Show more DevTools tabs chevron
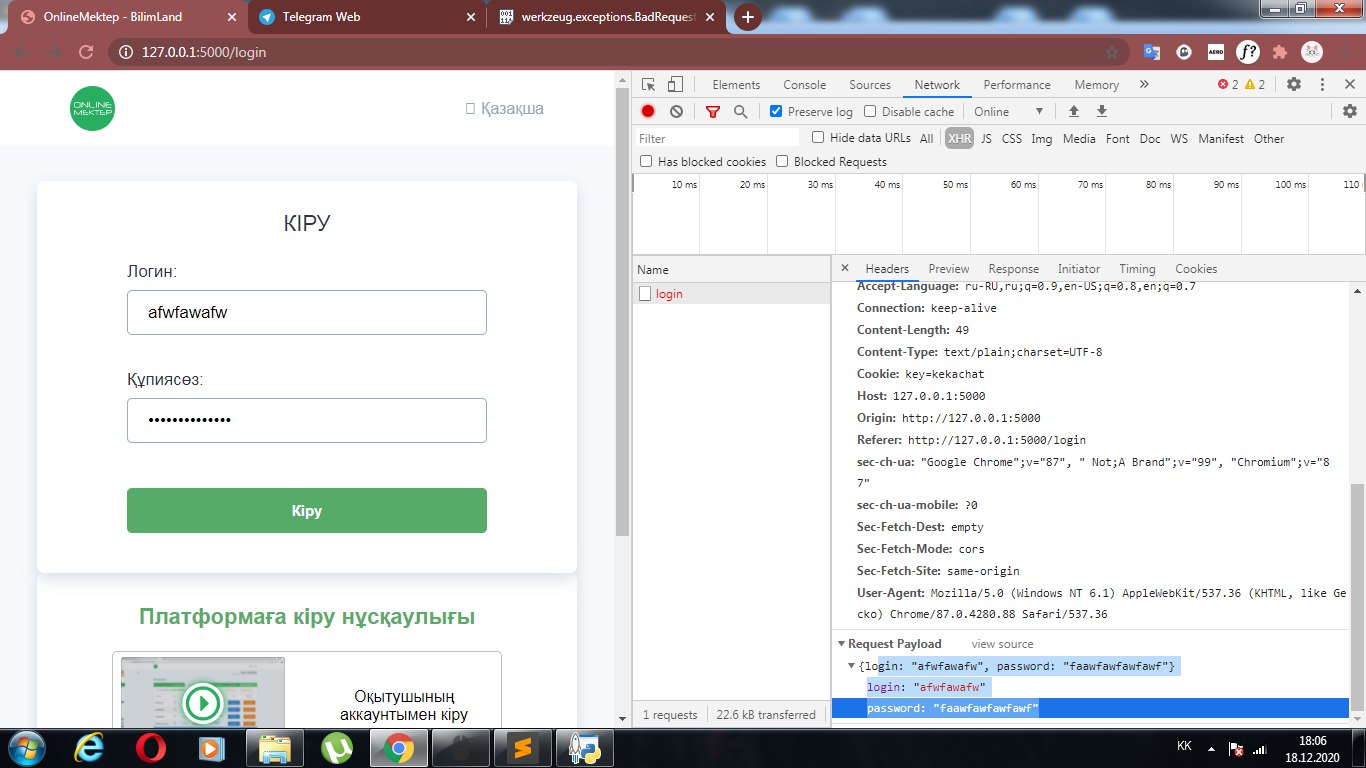Screen dimensions: 1366x768 pyautogui.click(x=1144, y=85)
